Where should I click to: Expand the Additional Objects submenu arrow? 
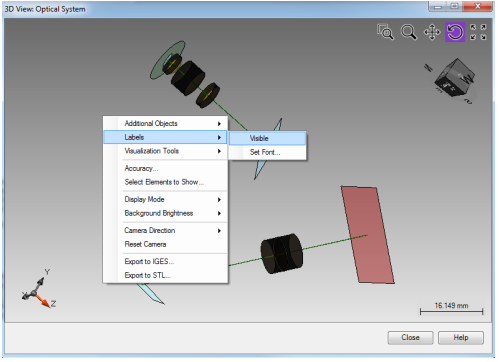pyautogui.click(x=219, y=124)
